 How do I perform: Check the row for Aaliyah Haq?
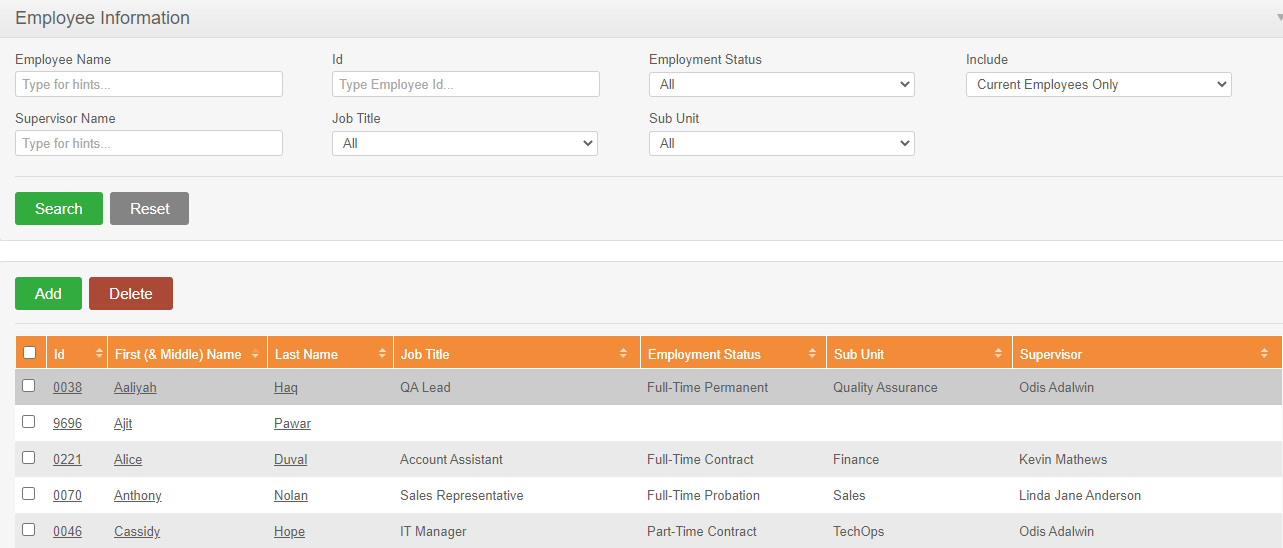tap(29, 385)
